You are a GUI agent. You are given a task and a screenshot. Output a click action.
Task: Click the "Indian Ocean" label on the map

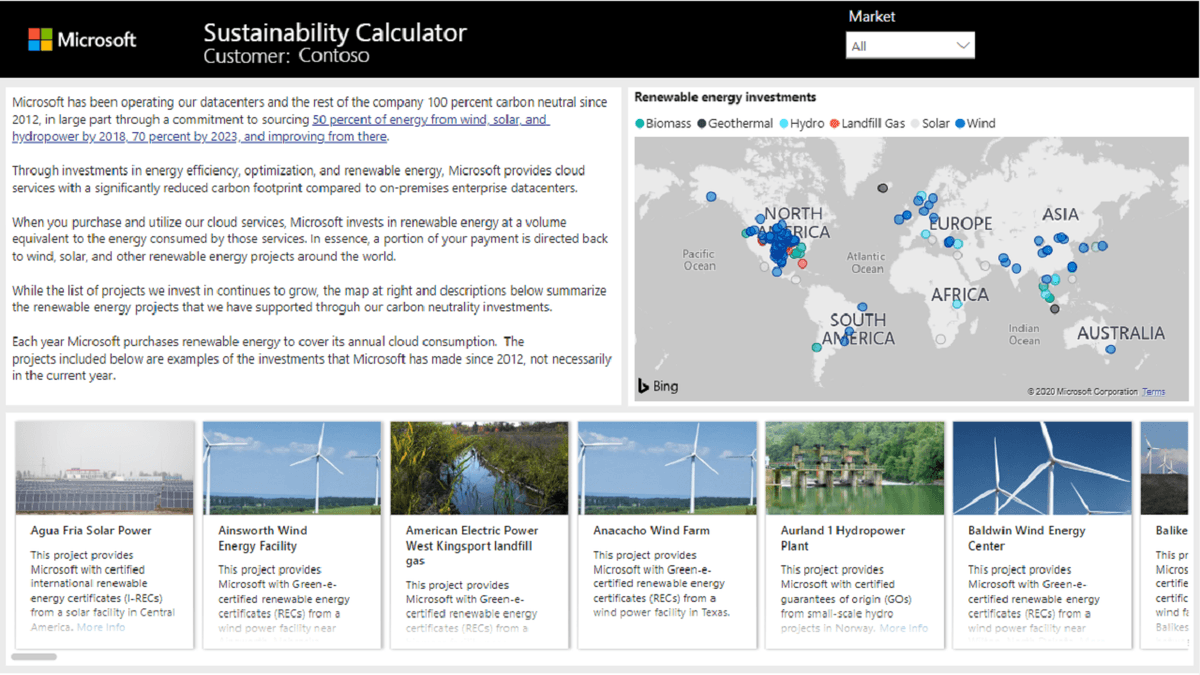pyautogui.click(x=1024, y=334)
